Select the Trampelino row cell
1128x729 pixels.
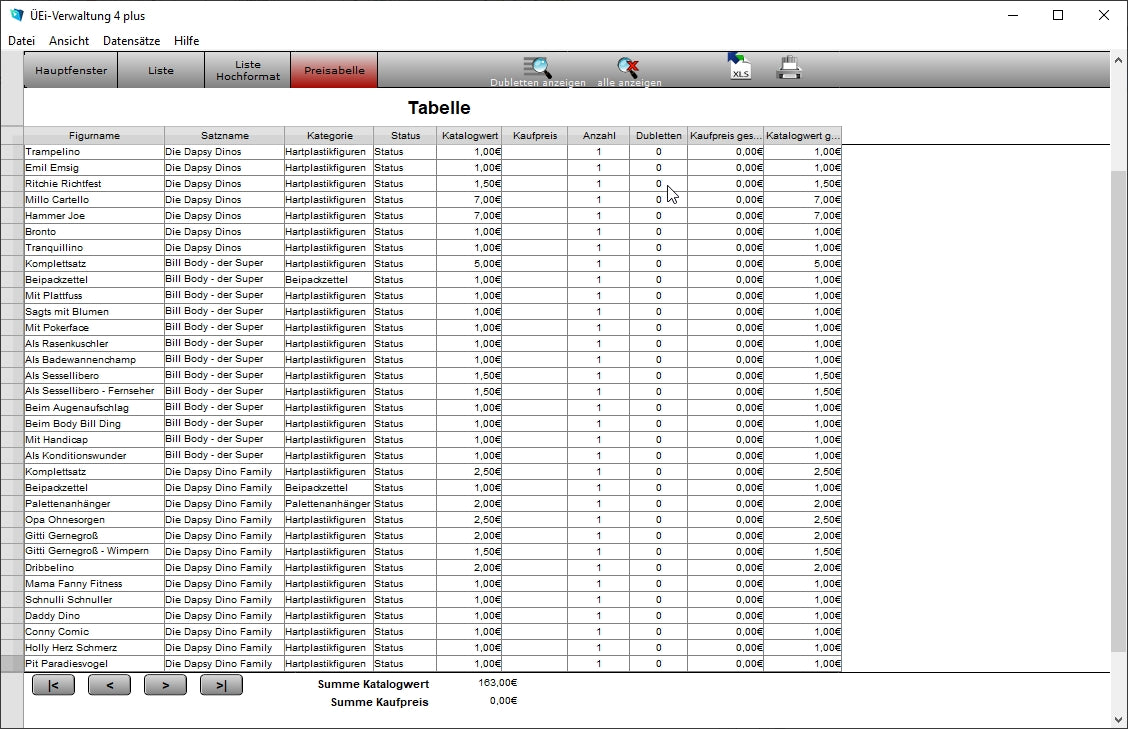94,152
